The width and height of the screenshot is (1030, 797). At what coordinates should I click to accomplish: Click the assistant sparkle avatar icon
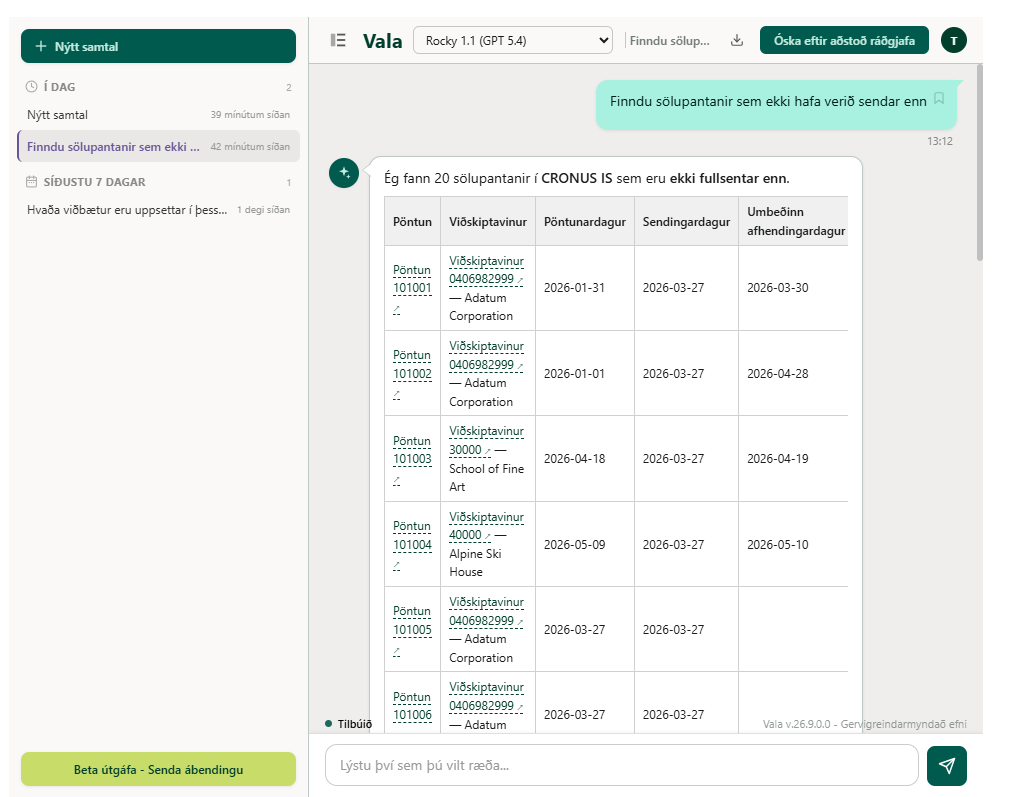tap(344, 173)
